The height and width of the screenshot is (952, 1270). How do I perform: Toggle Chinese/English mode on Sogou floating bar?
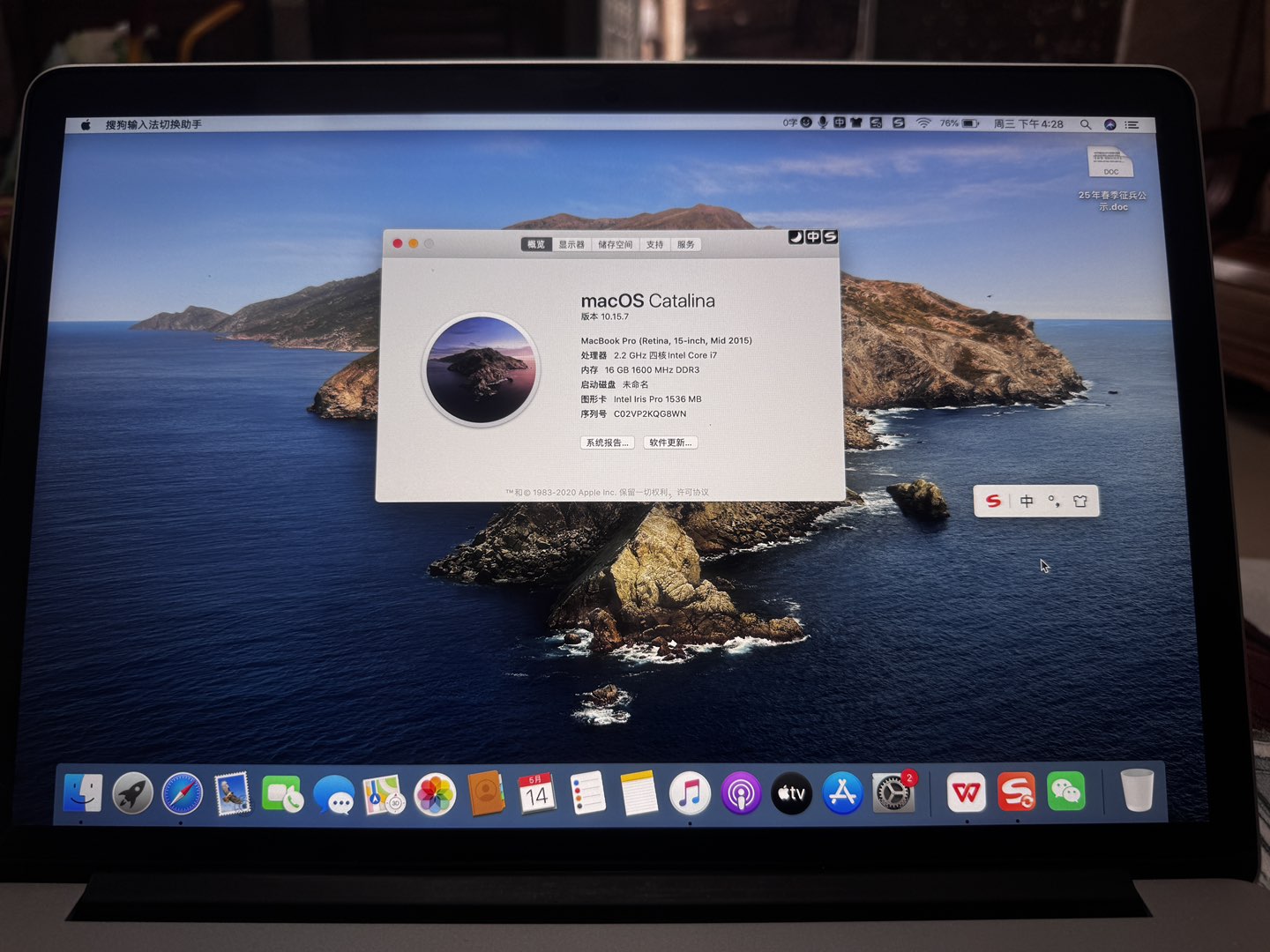1027,502
